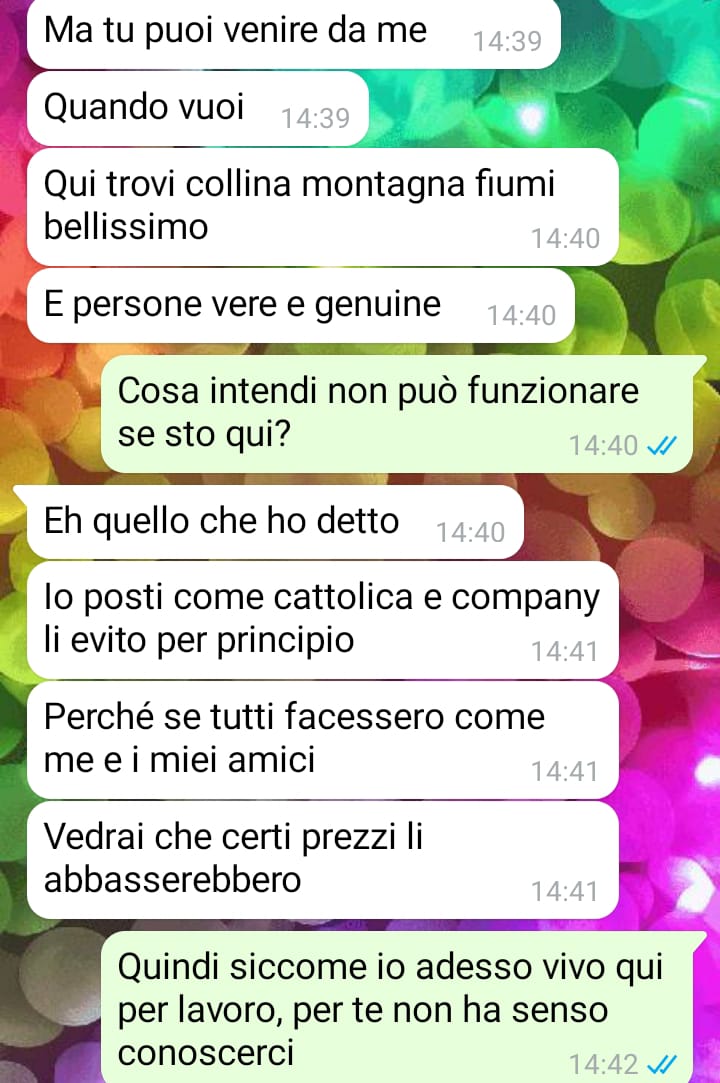Tap 14:40 timestamp on 'persone vere e genuine'
This screenshot has height=1083, width=720.
(x=522, y=316)
